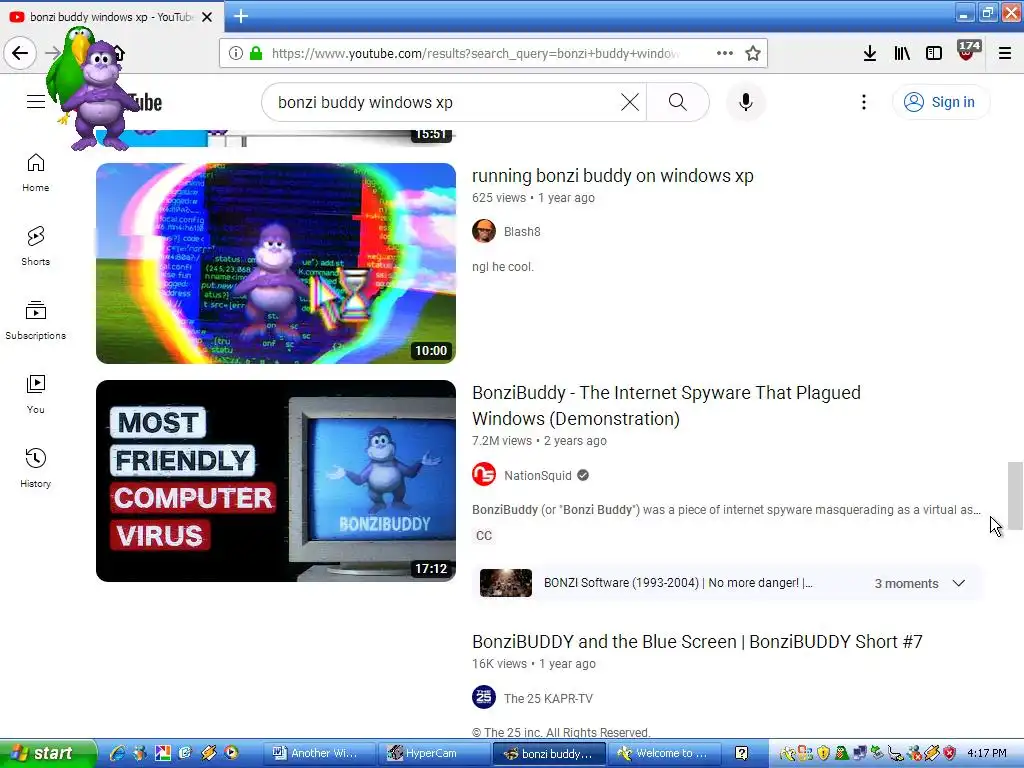Open title 'running bonzi buddy on windows xp'
The image size is (1024, 768).
tap(613, 176)
